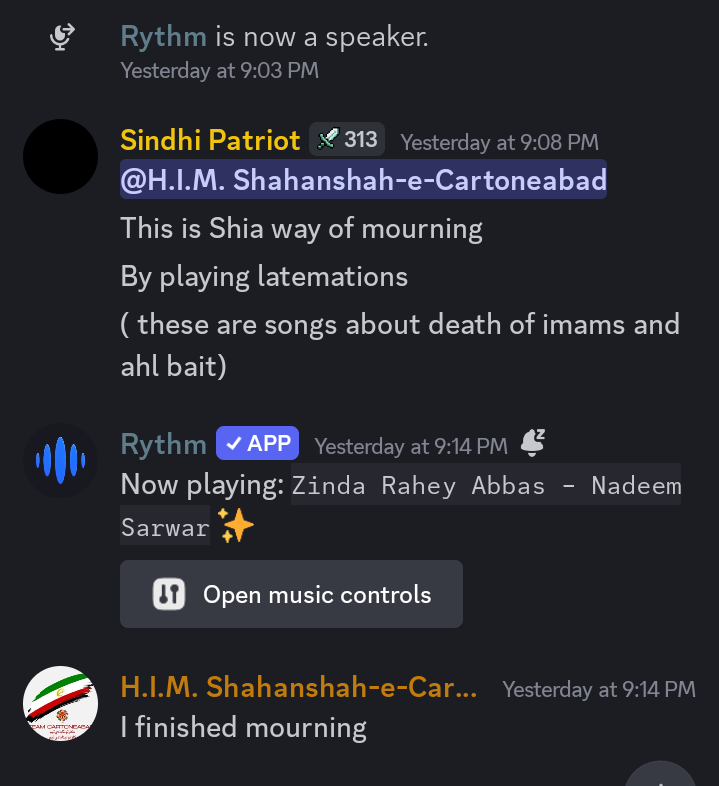Click the 9:03 PM speaker timestamp
The height and width of the screenshot is (786, 719).
coord(220,71)
